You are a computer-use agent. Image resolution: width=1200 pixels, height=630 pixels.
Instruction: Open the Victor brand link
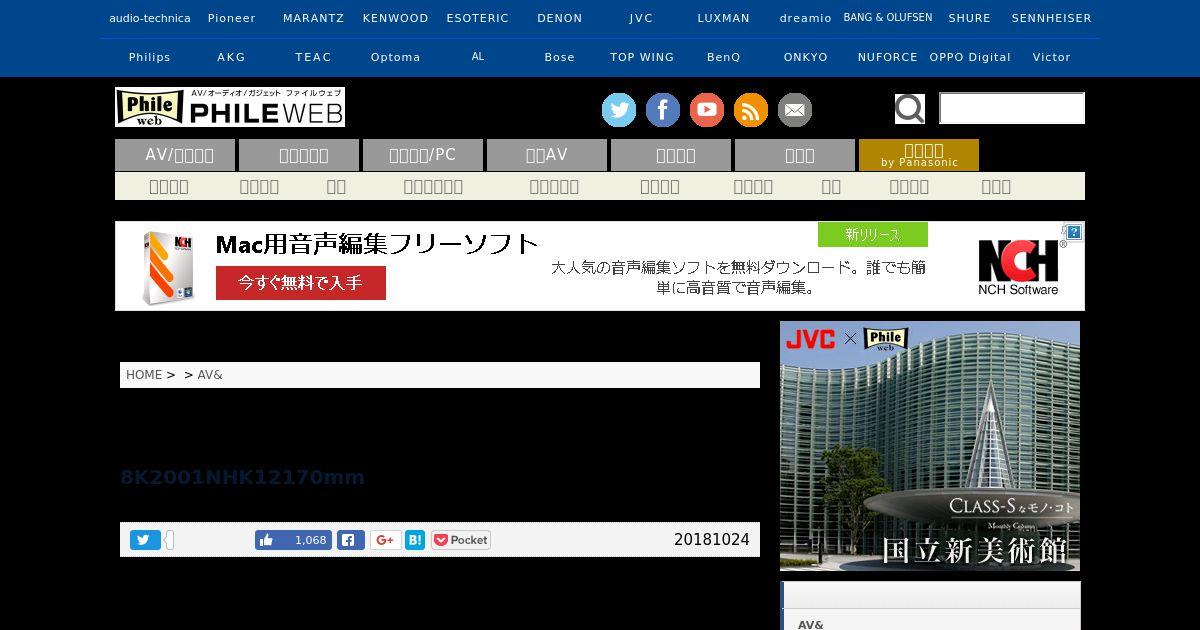click(1052, 57)
